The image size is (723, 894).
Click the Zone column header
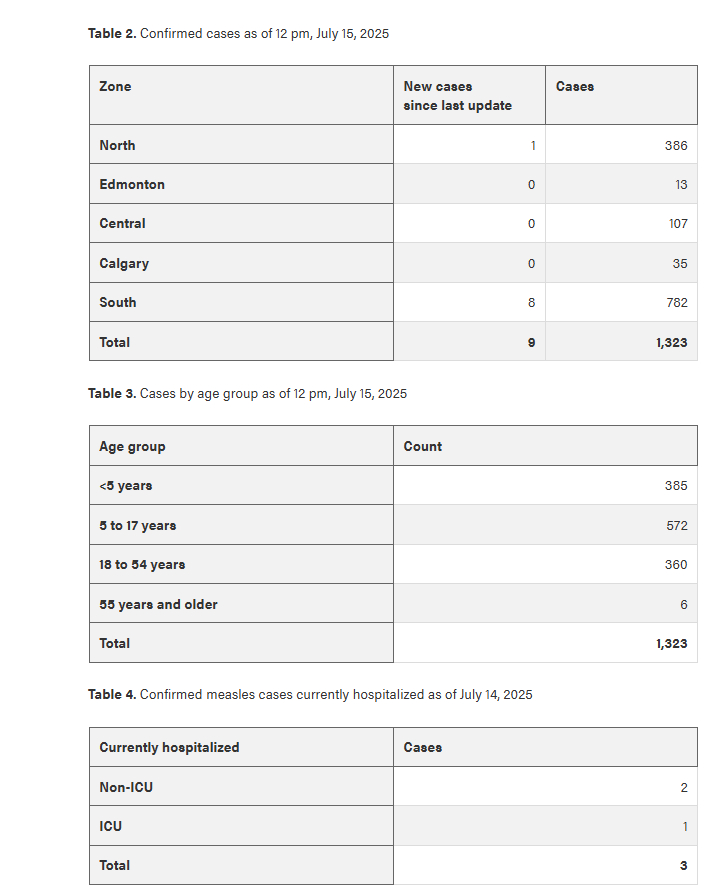[115, 87]
